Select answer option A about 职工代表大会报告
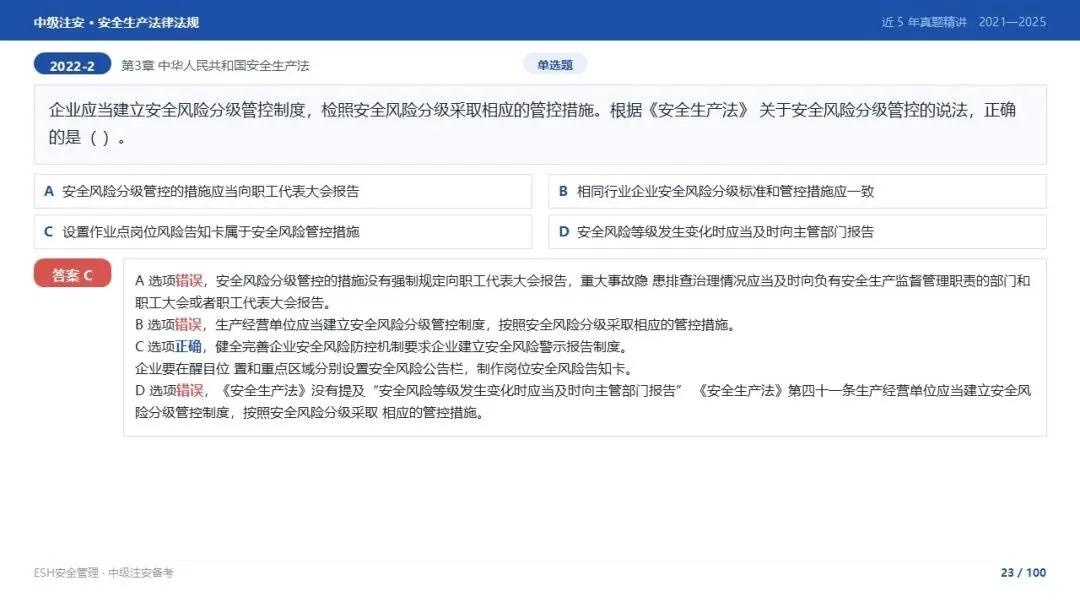This screenshot has width=1080, height=608. pos(282,191)
